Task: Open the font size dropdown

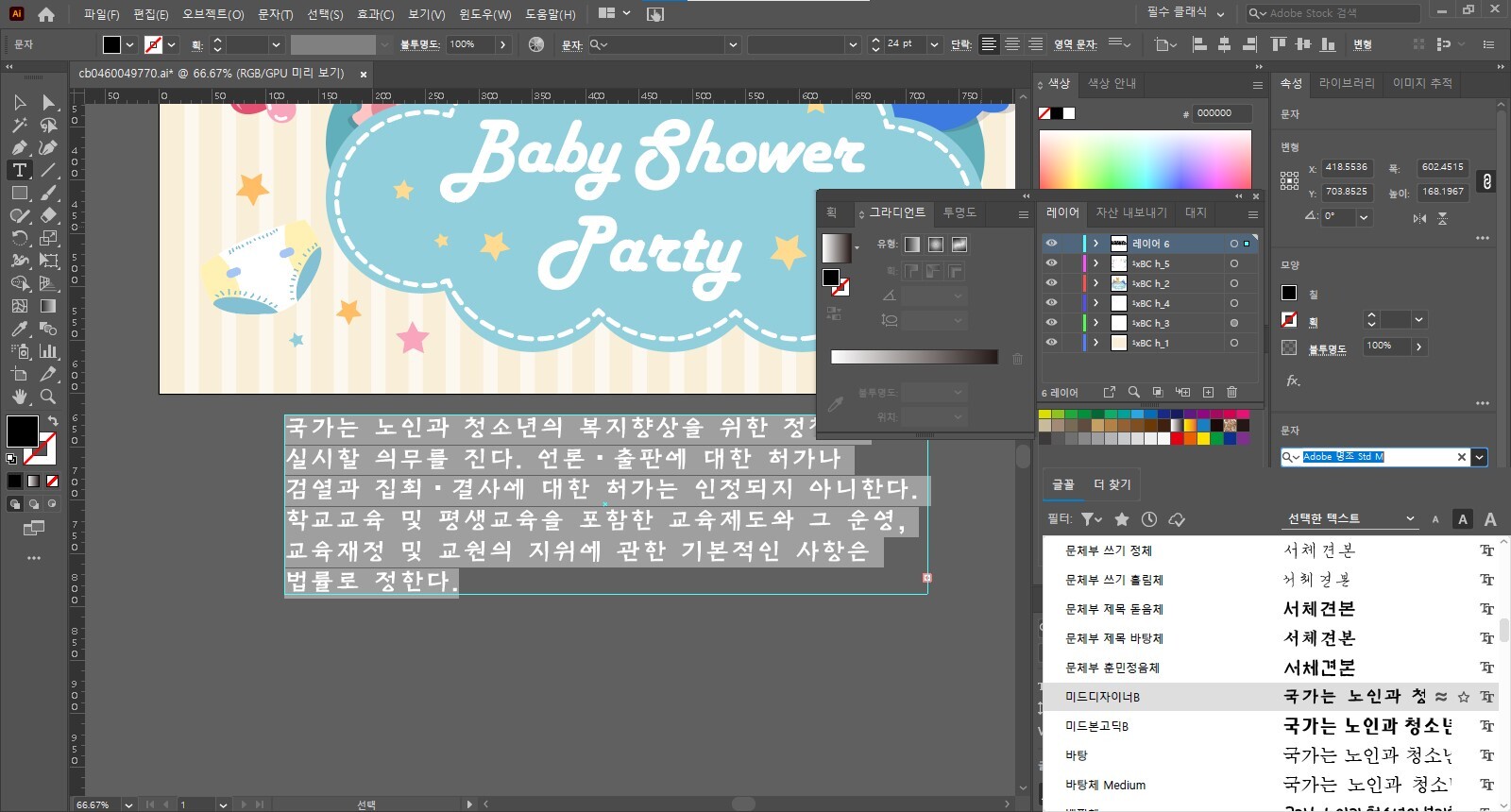Action: tap(934, 44)
